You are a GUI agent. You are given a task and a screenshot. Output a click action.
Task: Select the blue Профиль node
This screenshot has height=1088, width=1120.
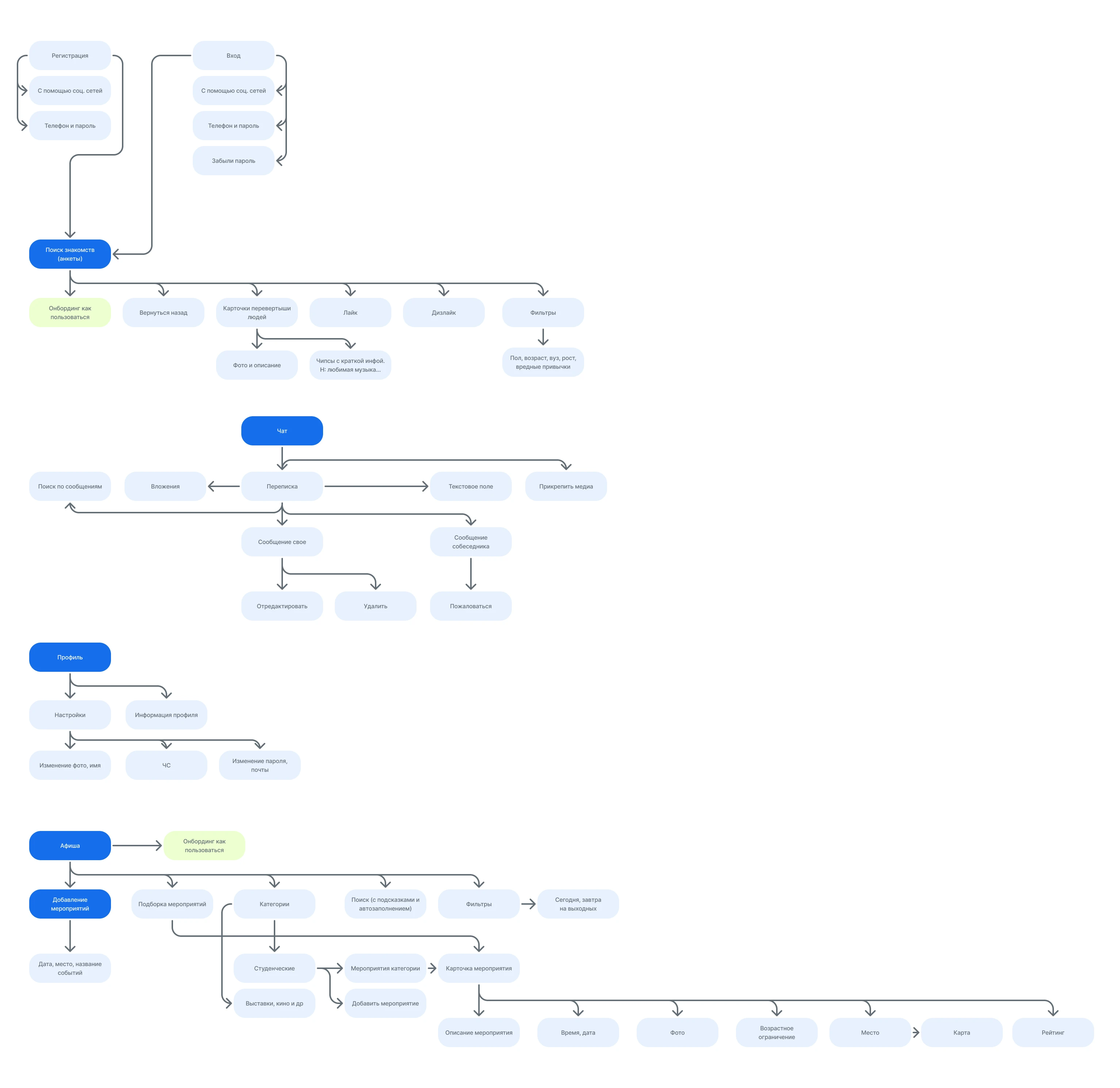click(x=70, y=657)
